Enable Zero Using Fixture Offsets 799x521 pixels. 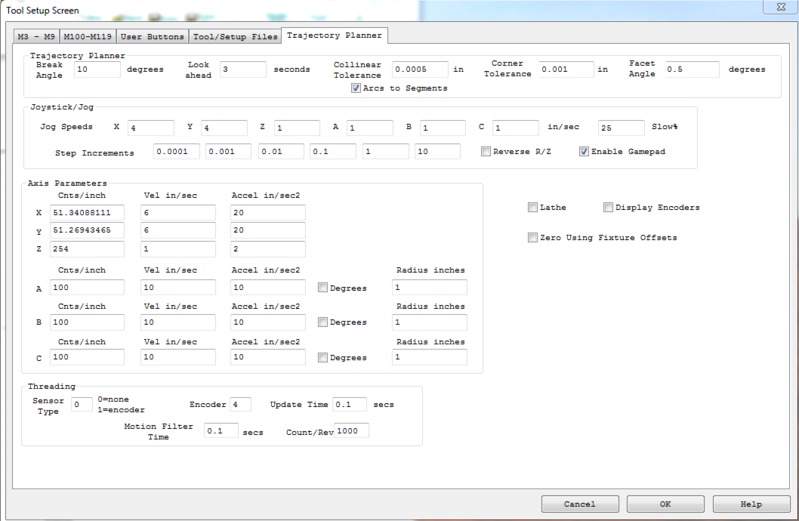tap(532, 238)
